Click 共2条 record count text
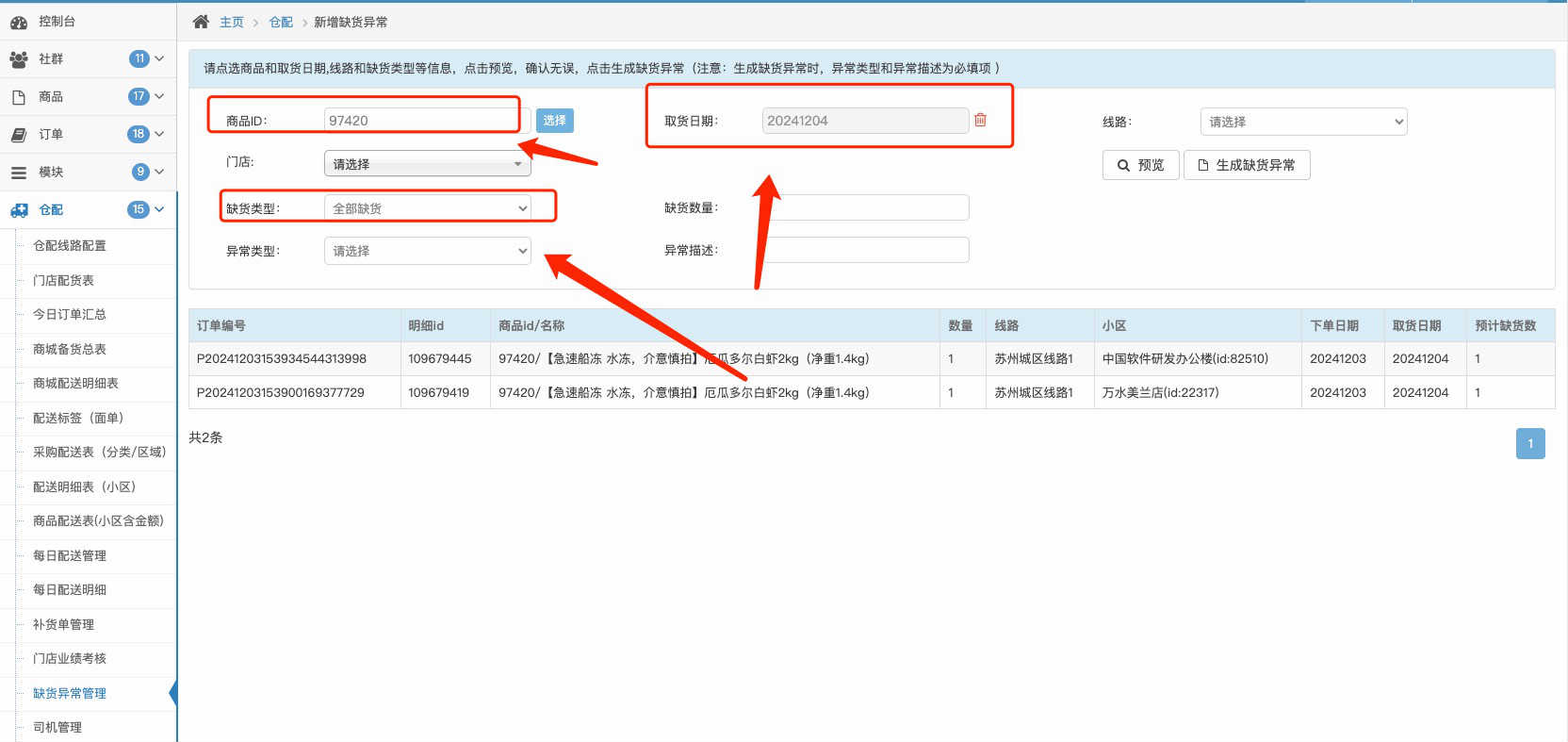 pyautogui.click(x=205, y=437)
